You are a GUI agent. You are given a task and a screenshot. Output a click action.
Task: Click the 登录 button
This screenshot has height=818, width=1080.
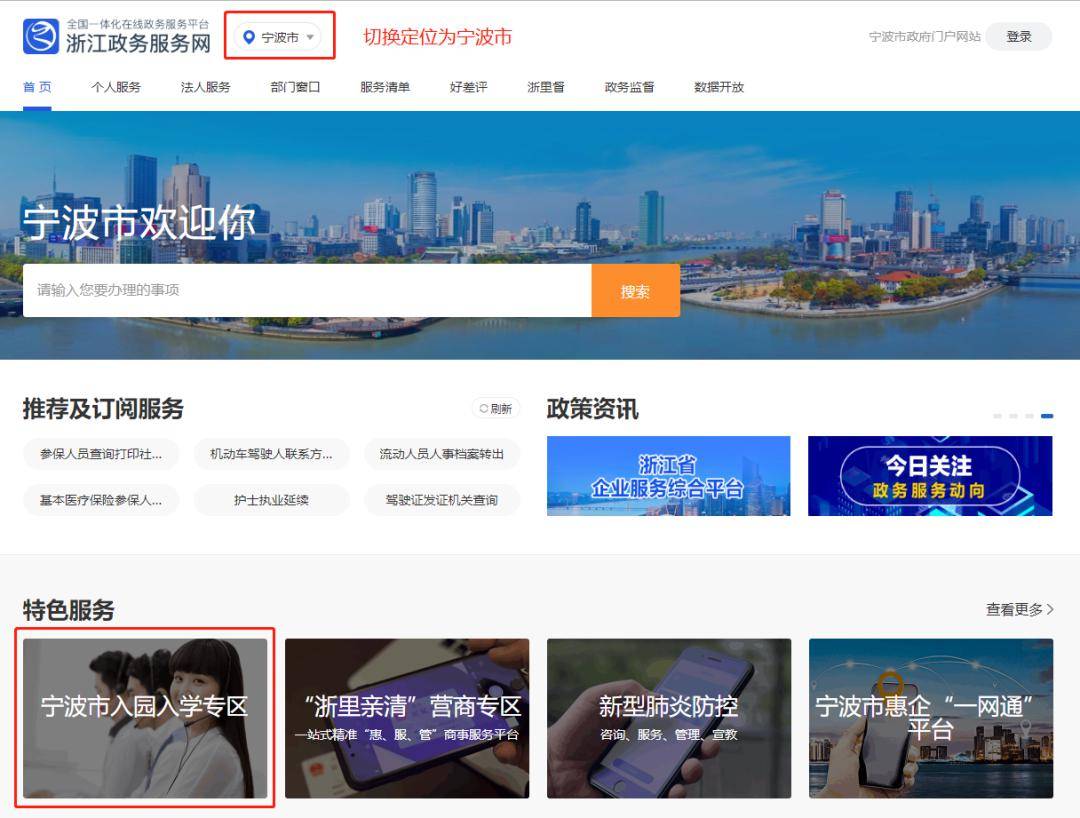point(1019,36)
